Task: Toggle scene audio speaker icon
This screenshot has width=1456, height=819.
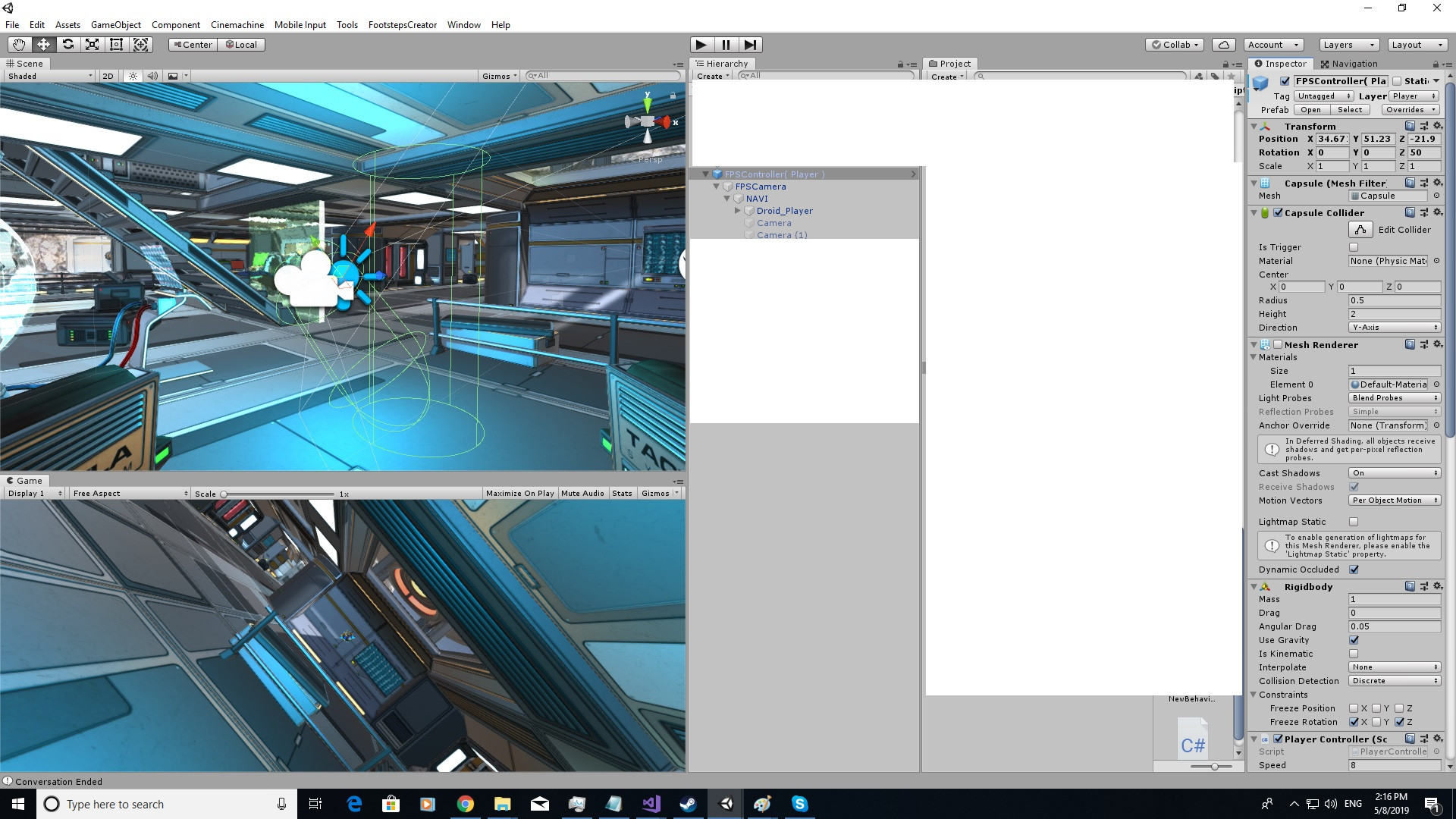Action: 152,76
